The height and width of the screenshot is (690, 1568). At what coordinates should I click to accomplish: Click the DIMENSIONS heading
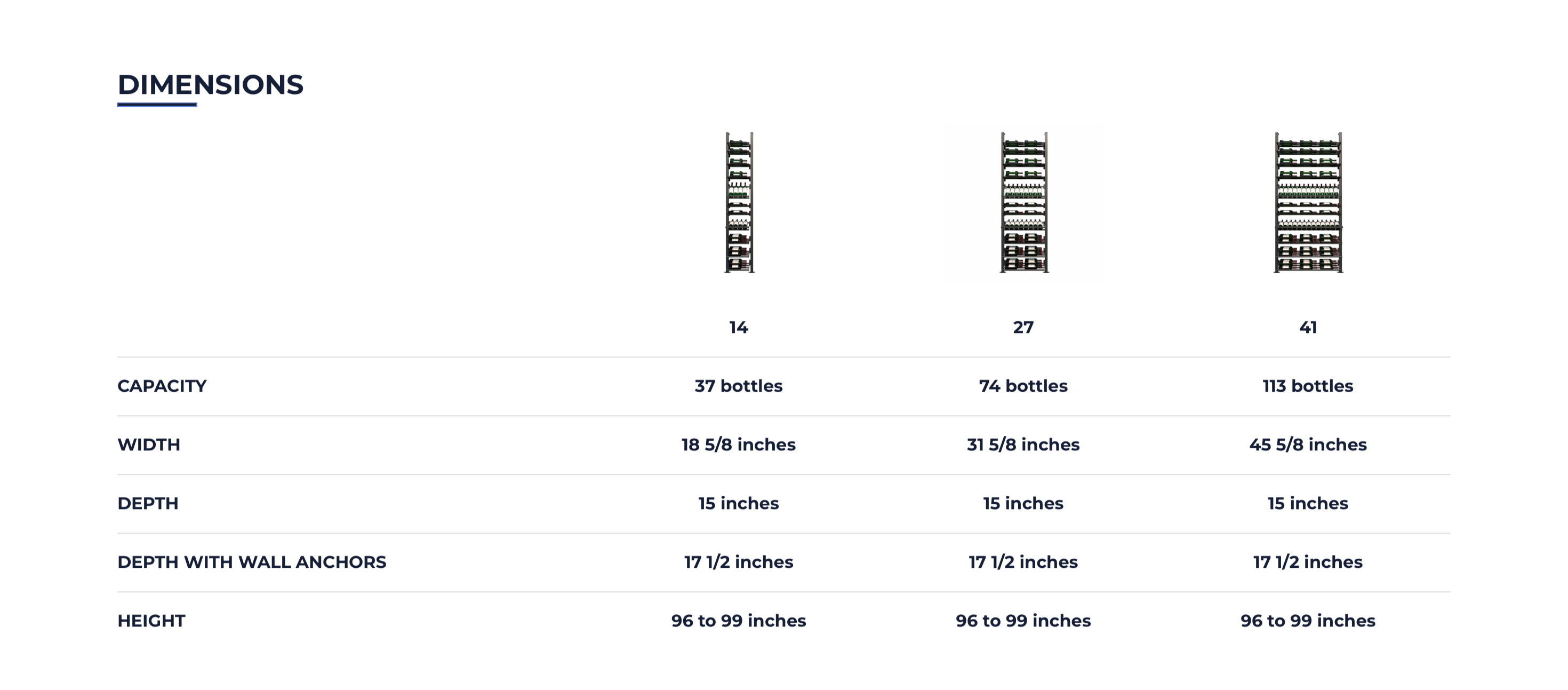coord(210,85)
